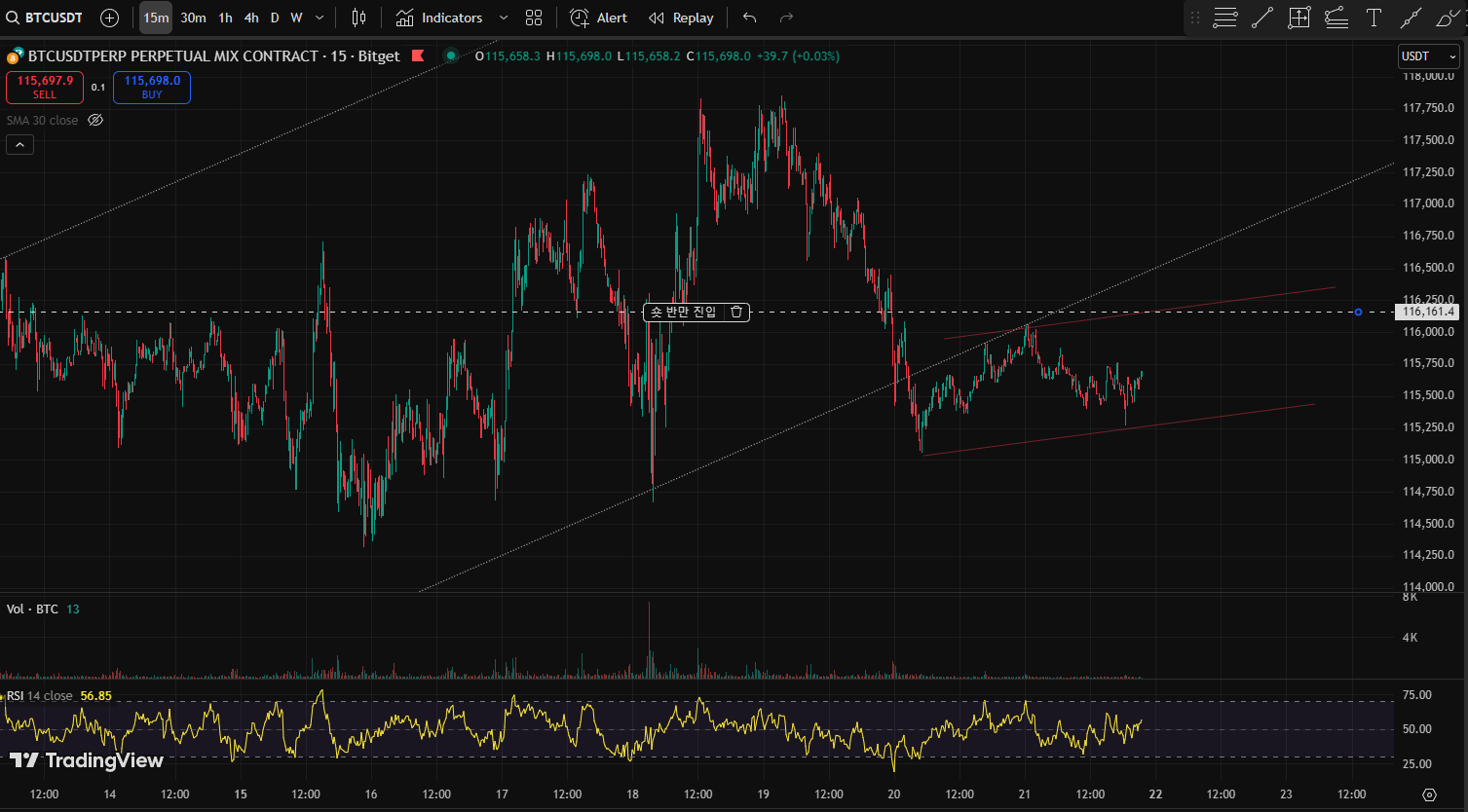The image size is (1468, 812).
Task: Select the long position measure tool
Action: (1299, 18)
